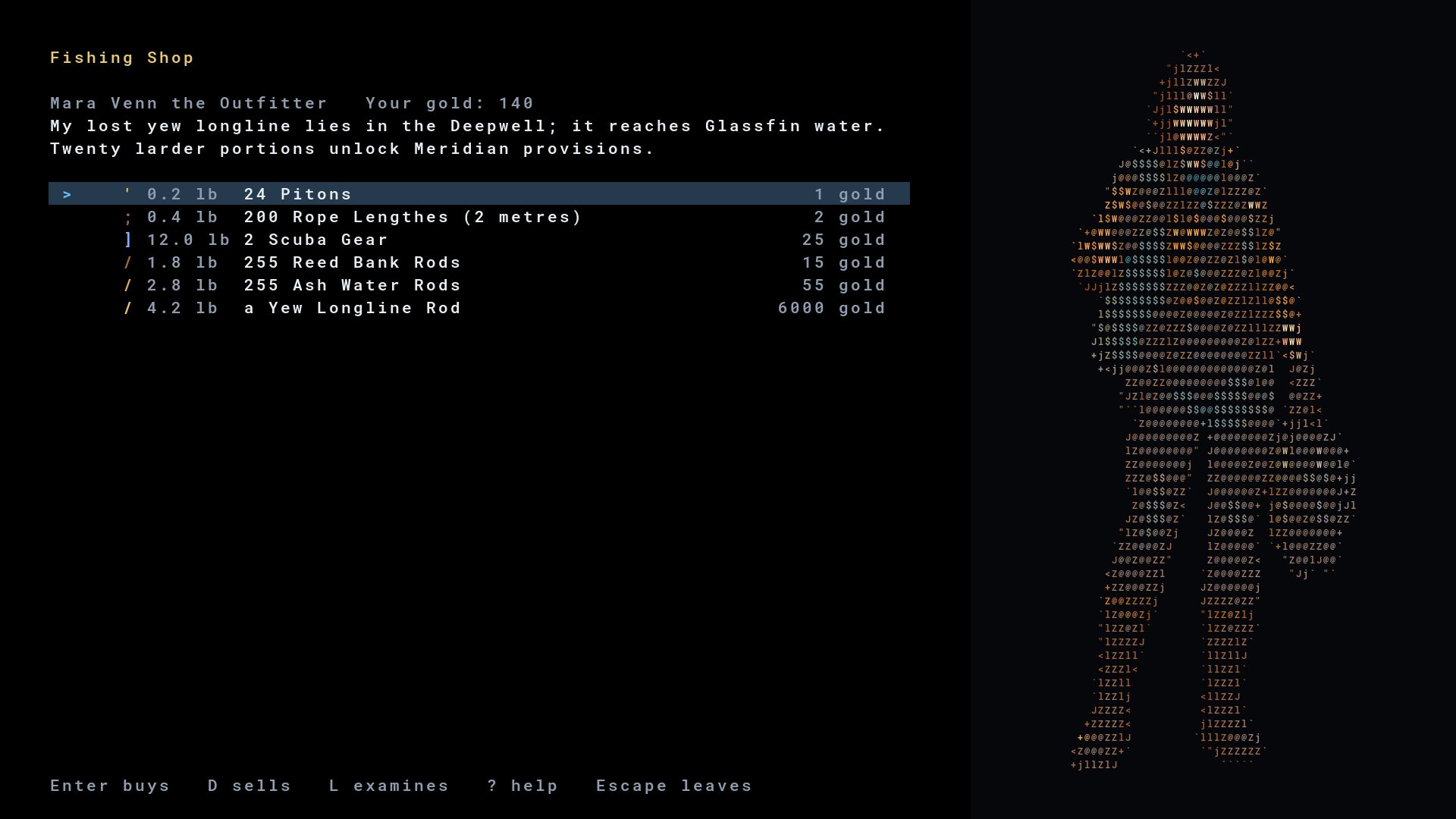Click the D sells command
1456x819 pixels.
[249, 786]
